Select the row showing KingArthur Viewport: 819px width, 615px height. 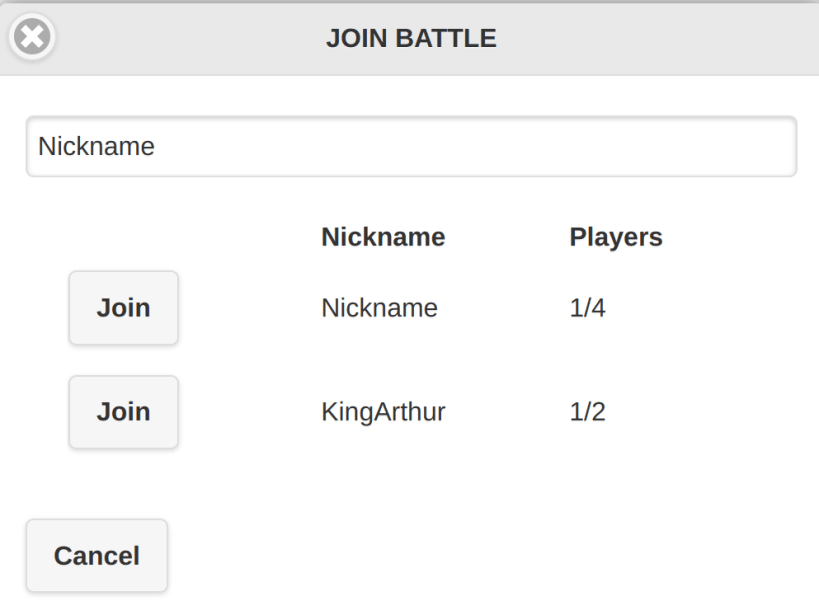(383, 412)
